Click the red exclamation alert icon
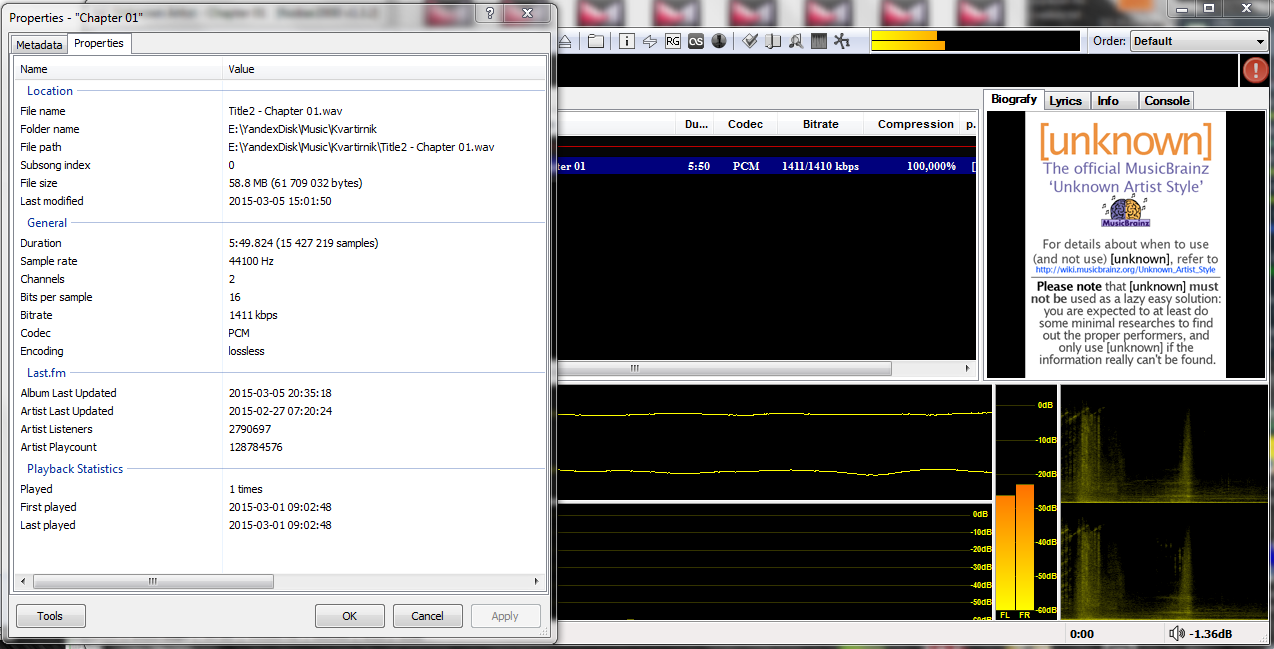 (x=1255, y=70)
